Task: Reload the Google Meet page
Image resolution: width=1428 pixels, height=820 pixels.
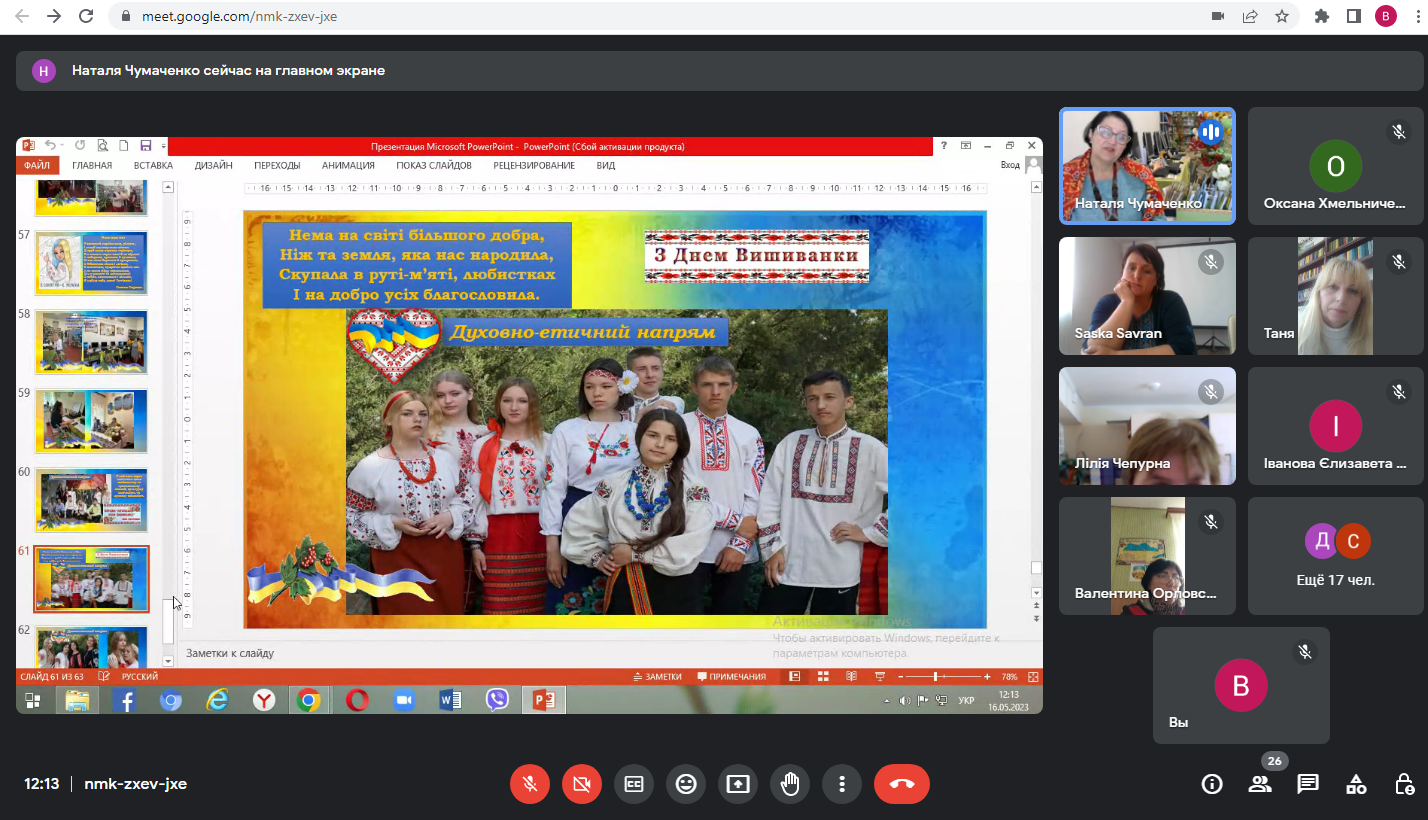Action: (x=86, y=16)
